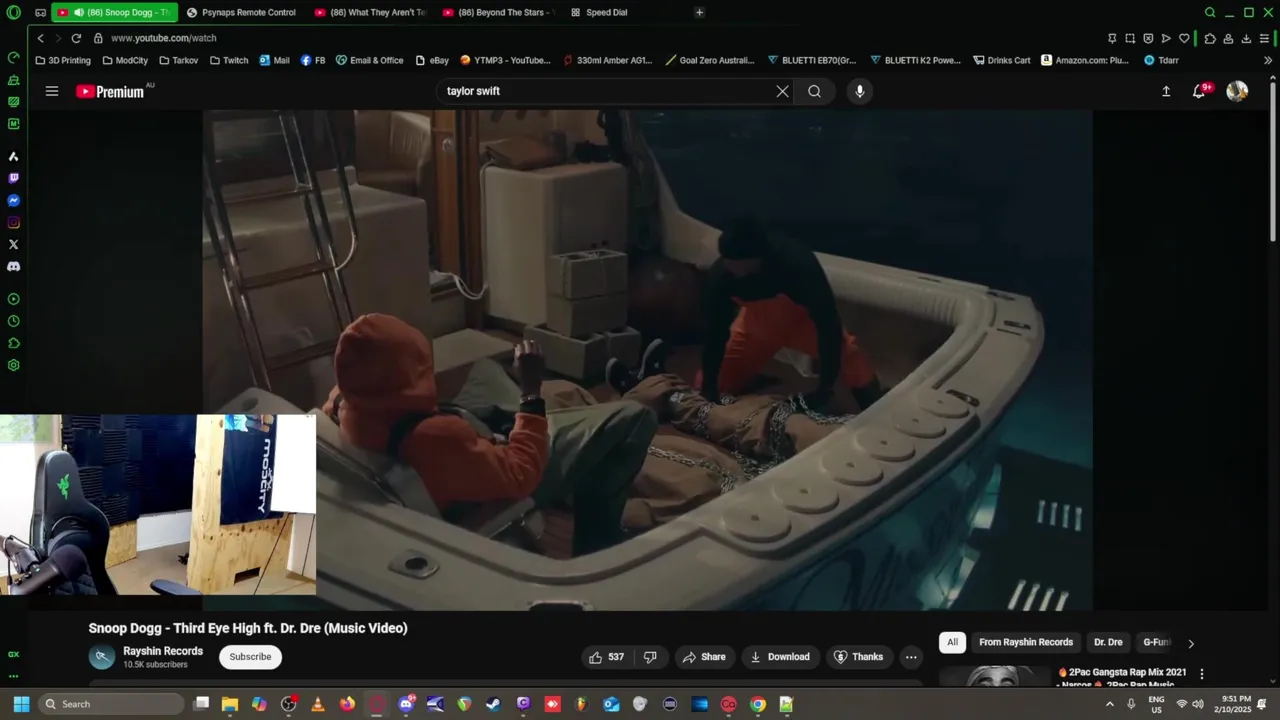Viewport: 1280px width, 720px height.
Task: Open the taskbar clock and date
Action: (1234, 704)
